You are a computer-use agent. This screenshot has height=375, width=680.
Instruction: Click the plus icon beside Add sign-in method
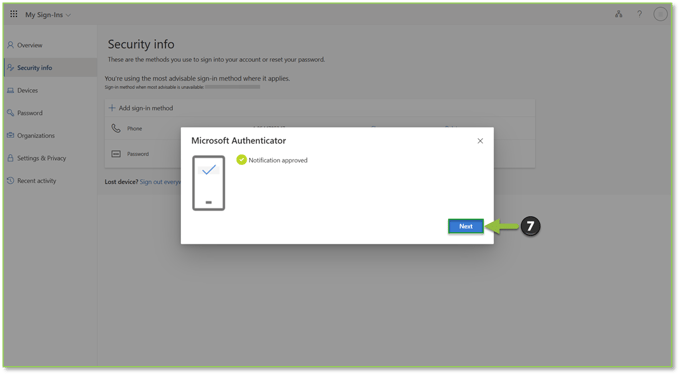(x=112, y=108)
